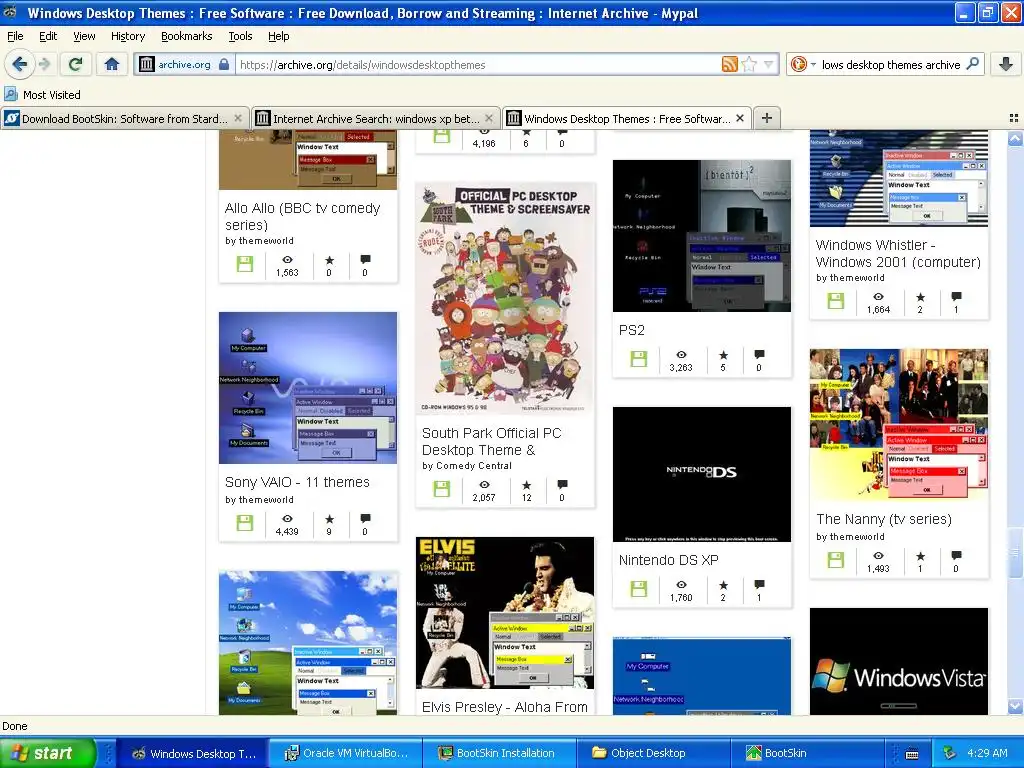Click the favorites star on South Park card

click(x=526, y=485)
